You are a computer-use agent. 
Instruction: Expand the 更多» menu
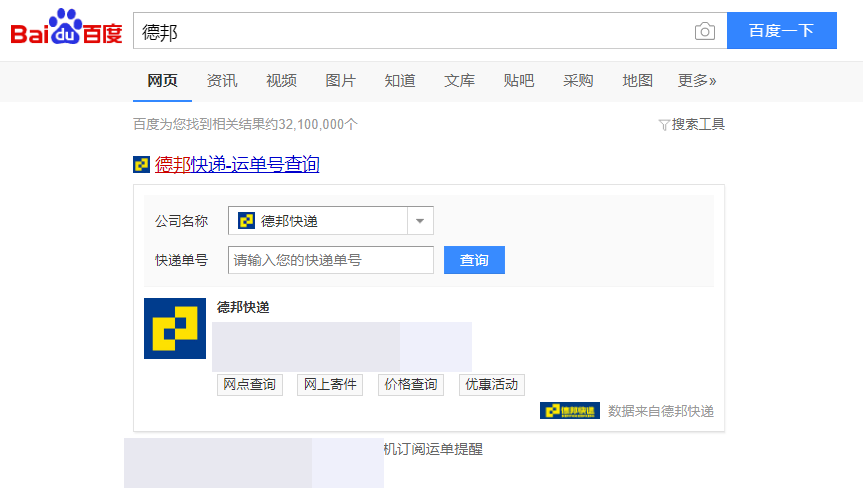pyautogui.click(x=697, y=81)
